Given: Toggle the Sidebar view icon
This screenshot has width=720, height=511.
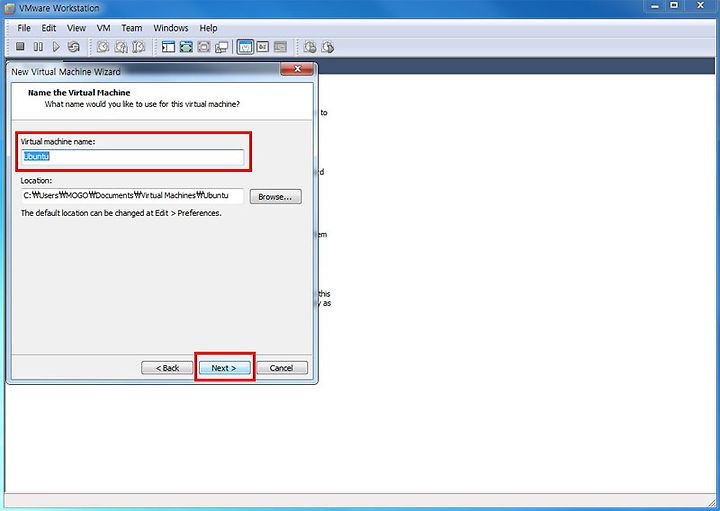Looking at the screenshot, I should 168,46.
